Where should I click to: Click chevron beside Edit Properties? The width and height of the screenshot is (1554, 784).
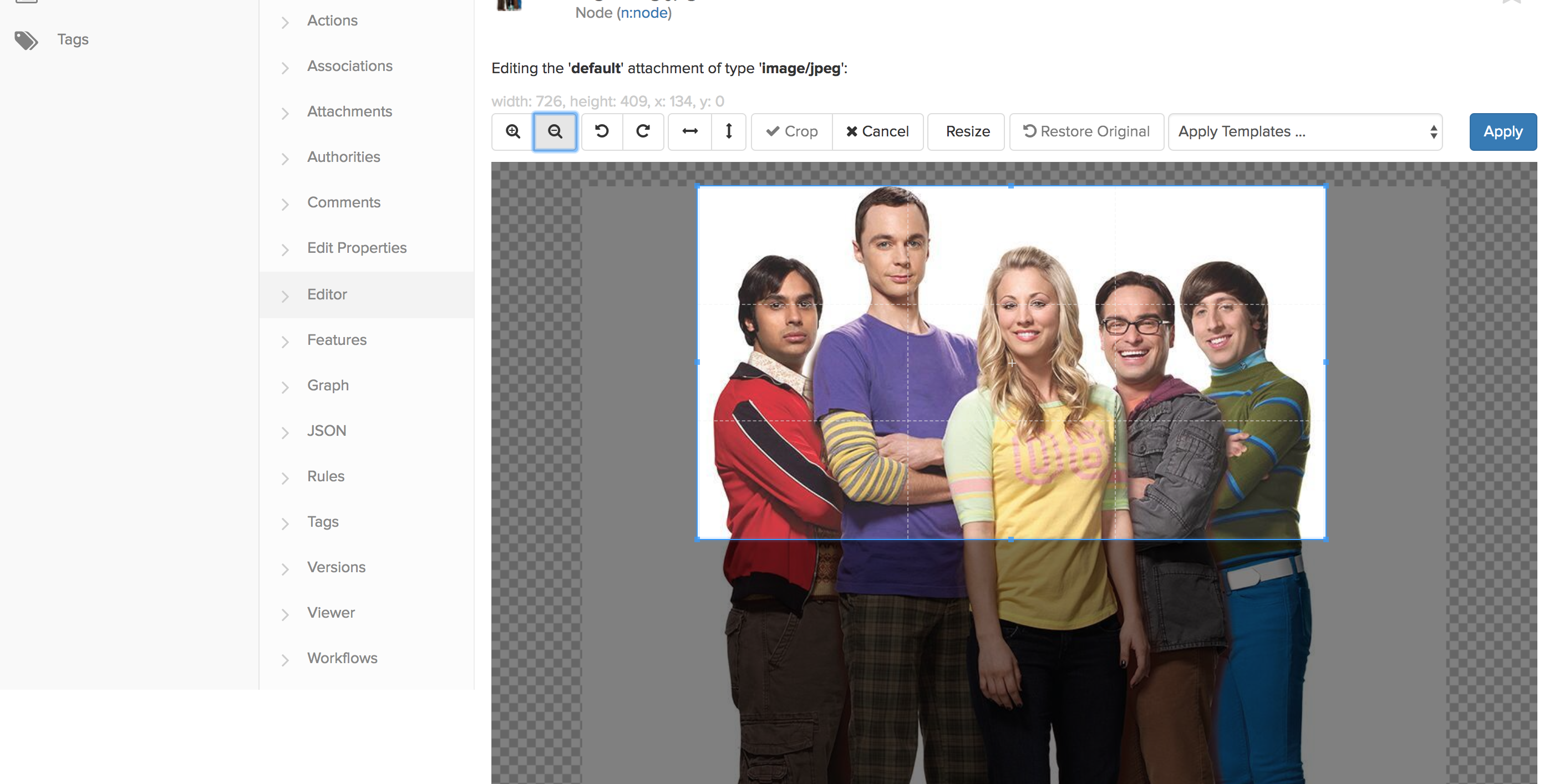(x=285, y=250)
